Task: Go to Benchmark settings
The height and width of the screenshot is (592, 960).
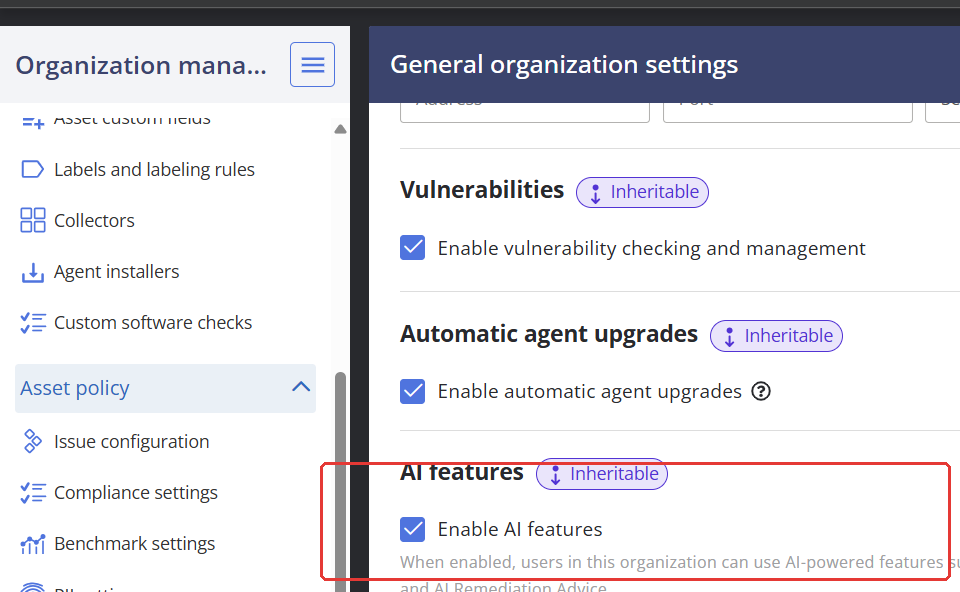Action: click(x=135, y=544)
